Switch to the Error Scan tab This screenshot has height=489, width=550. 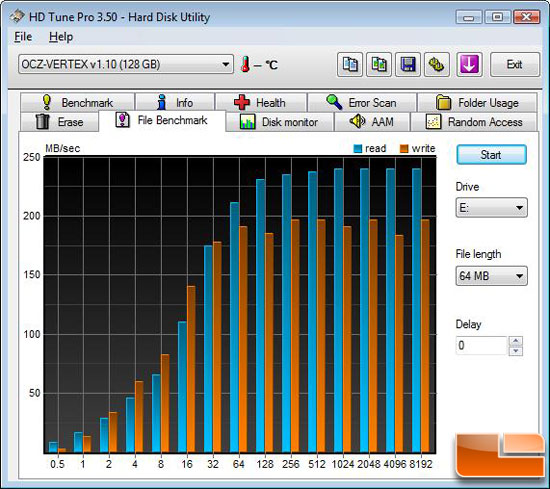362,103
